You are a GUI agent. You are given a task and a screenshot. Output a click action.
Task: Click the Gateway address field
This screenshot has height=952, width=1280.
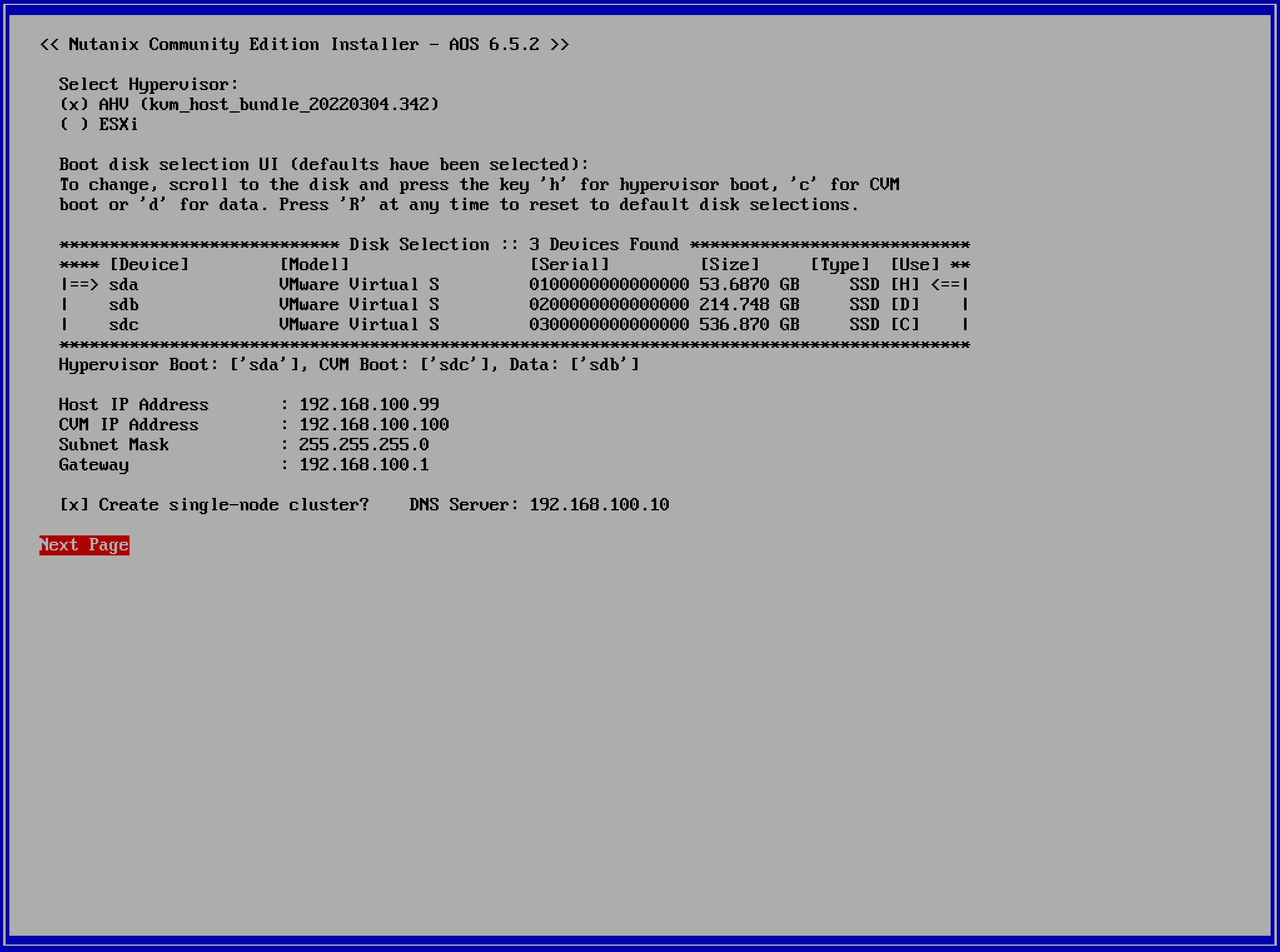(364, 465)
